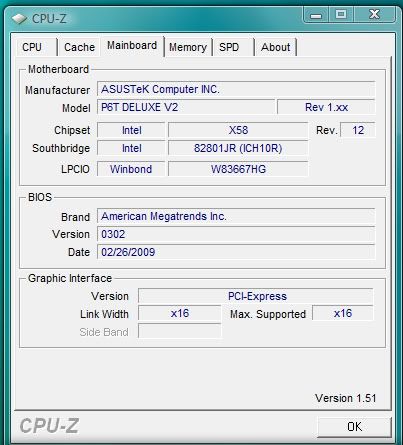Select the Mainboard tab

click(132, 46)
